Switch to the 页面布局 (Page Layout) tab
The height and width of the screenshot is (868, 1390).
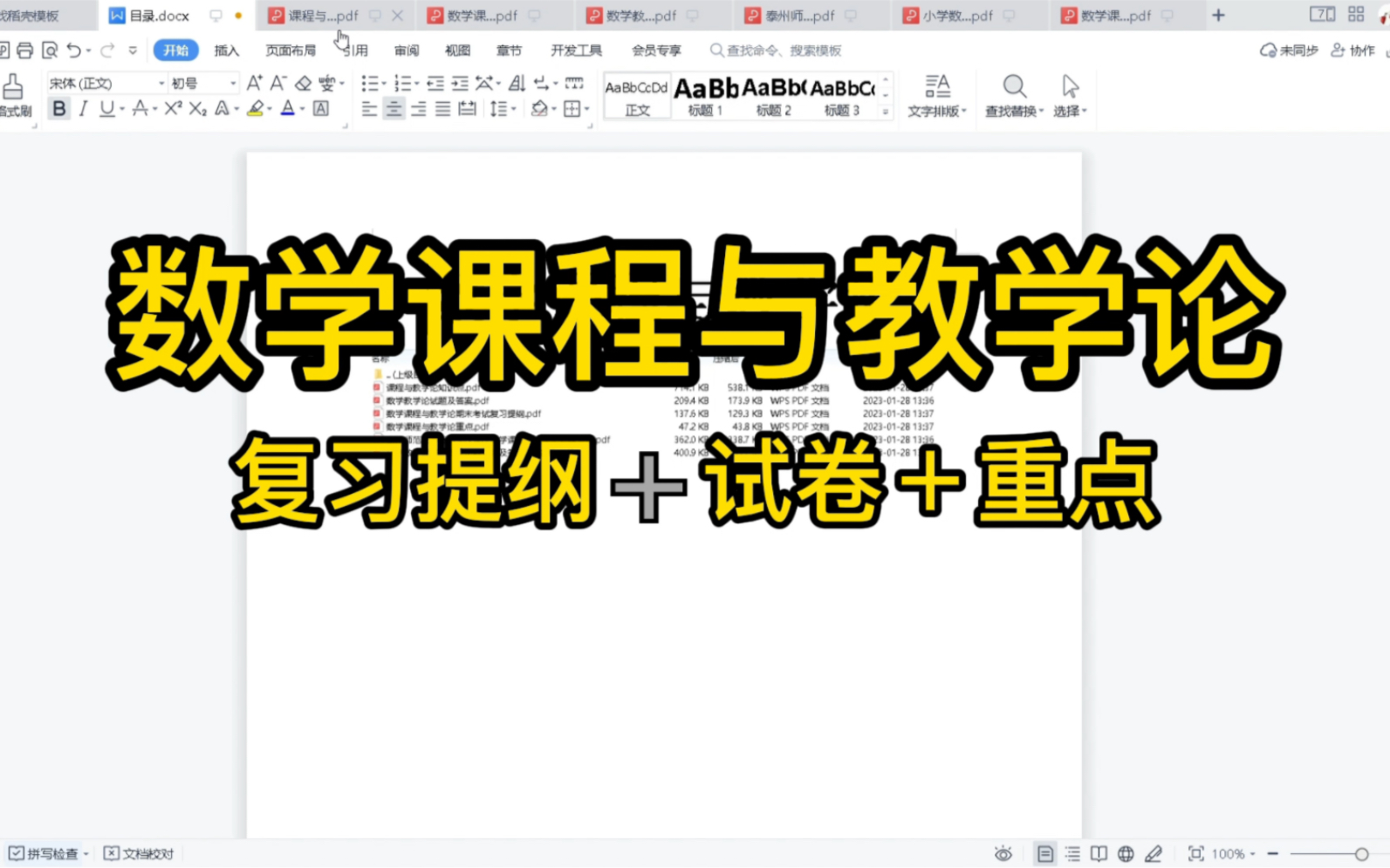(291, 51)
